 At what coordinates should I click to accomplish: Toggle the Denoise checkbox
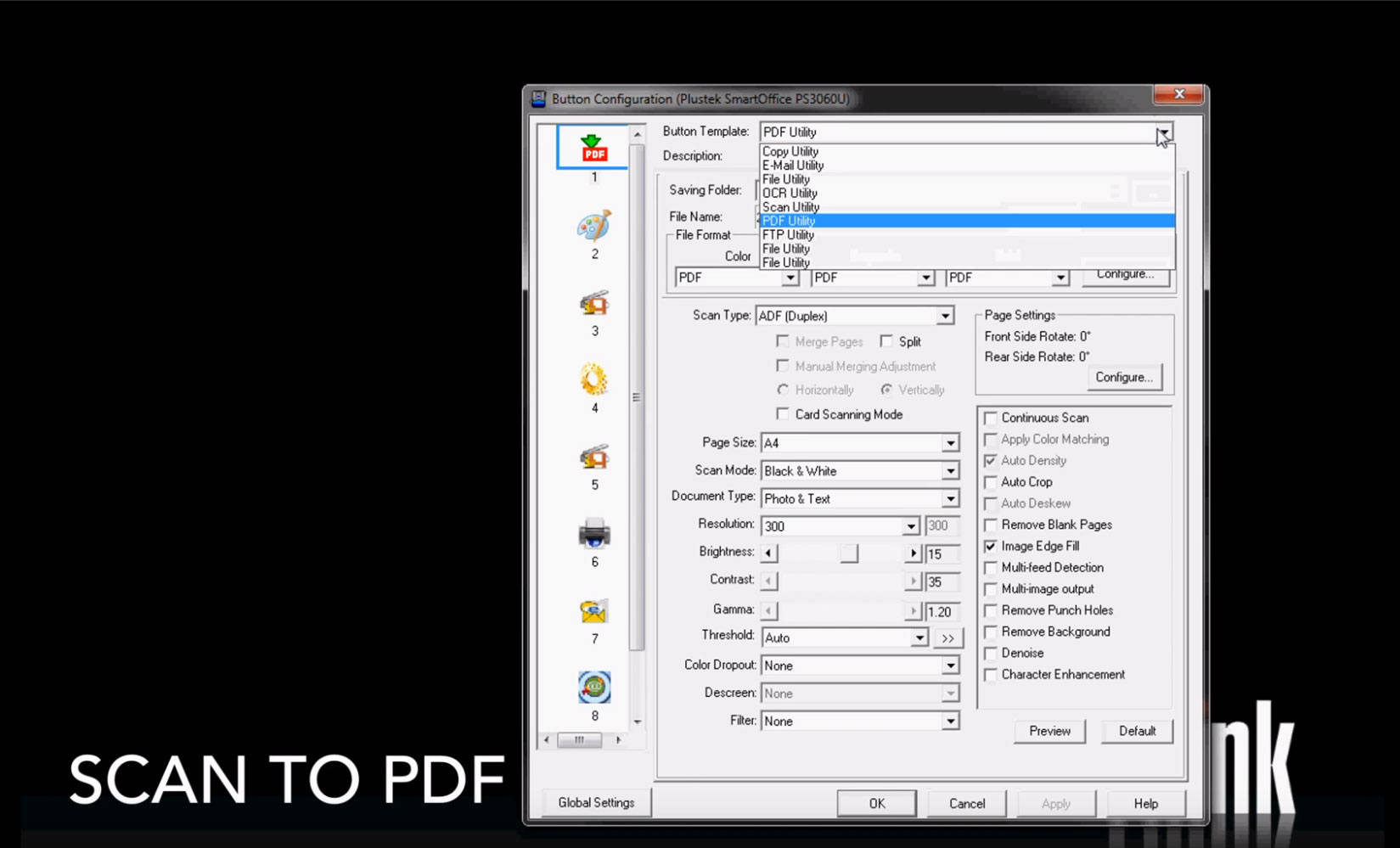click(x=990, y=653)
